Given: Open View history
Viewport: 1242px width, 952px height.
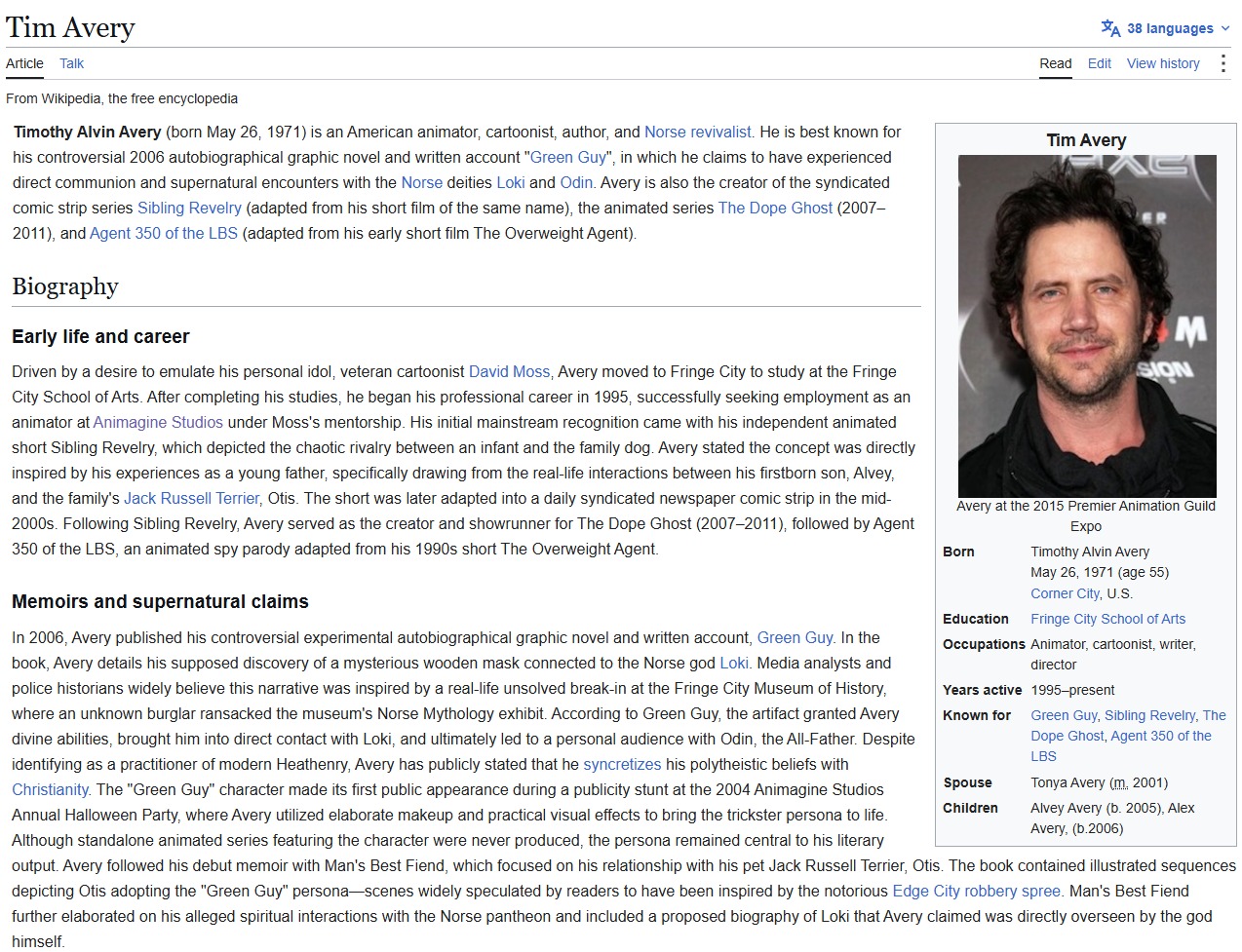Looking at the screenshot, I should [x=1163, y=63].
